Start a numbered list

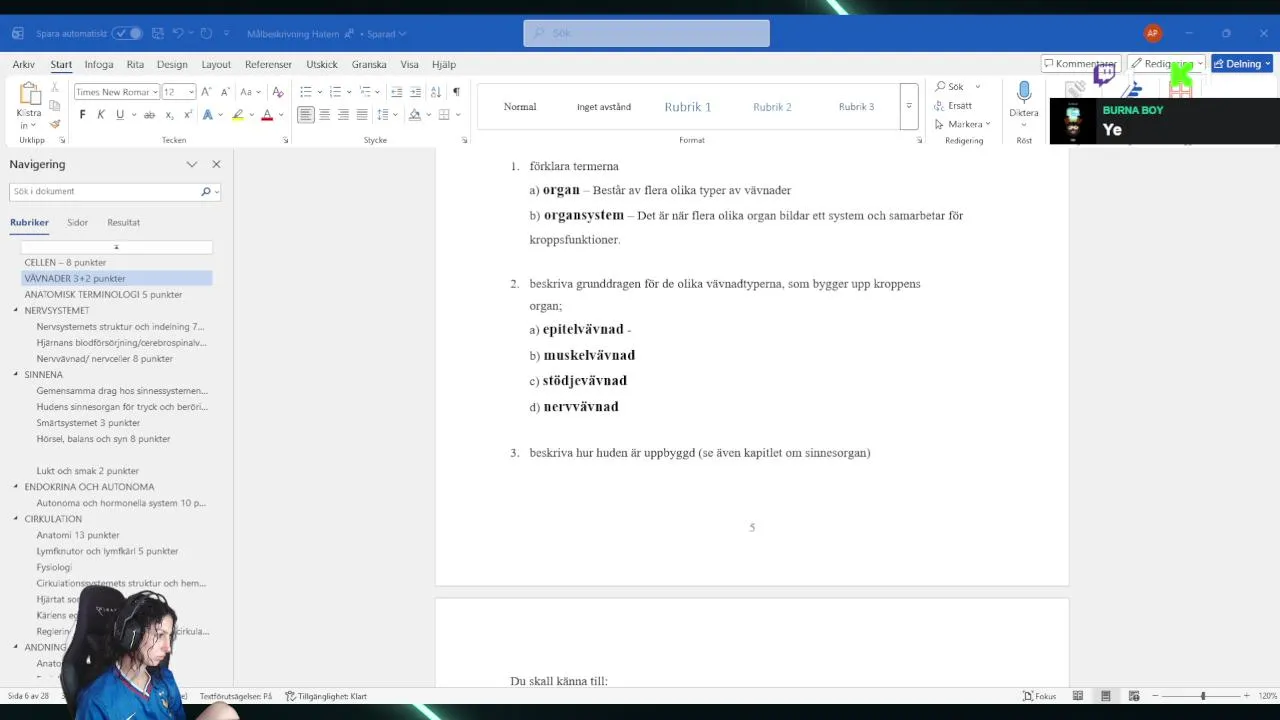tap(335, 92)
